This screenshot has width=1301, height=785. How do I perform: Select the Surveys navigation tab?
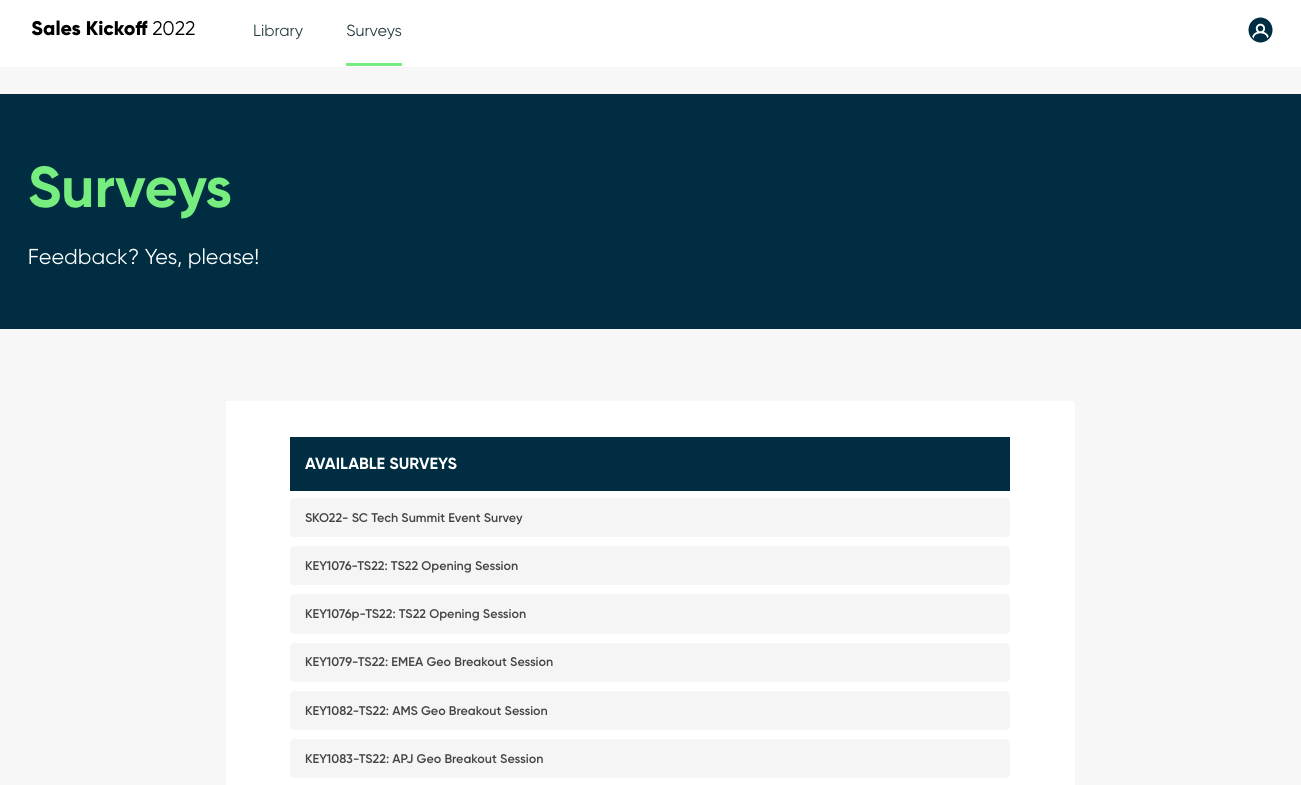pos(374,31)
